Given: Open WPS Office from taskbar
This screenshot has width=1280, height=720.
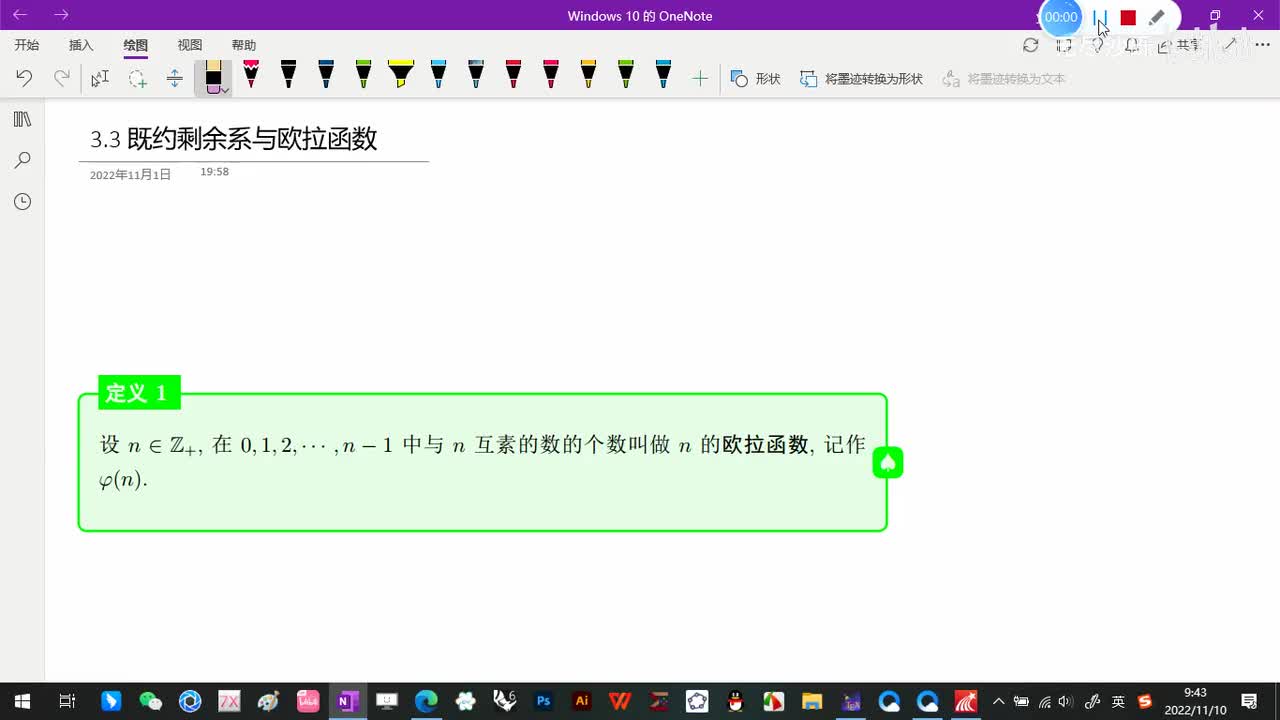Looking at the screenshot, I should pos(620,701).
